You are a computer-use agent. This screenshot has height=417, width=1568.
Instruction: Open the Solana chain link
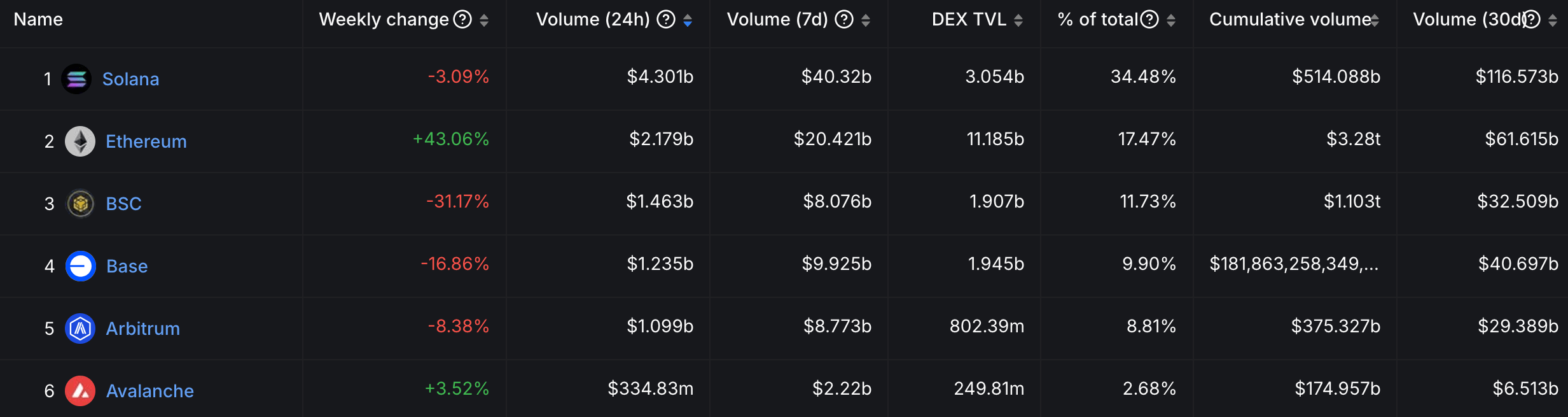click(130, 79)
